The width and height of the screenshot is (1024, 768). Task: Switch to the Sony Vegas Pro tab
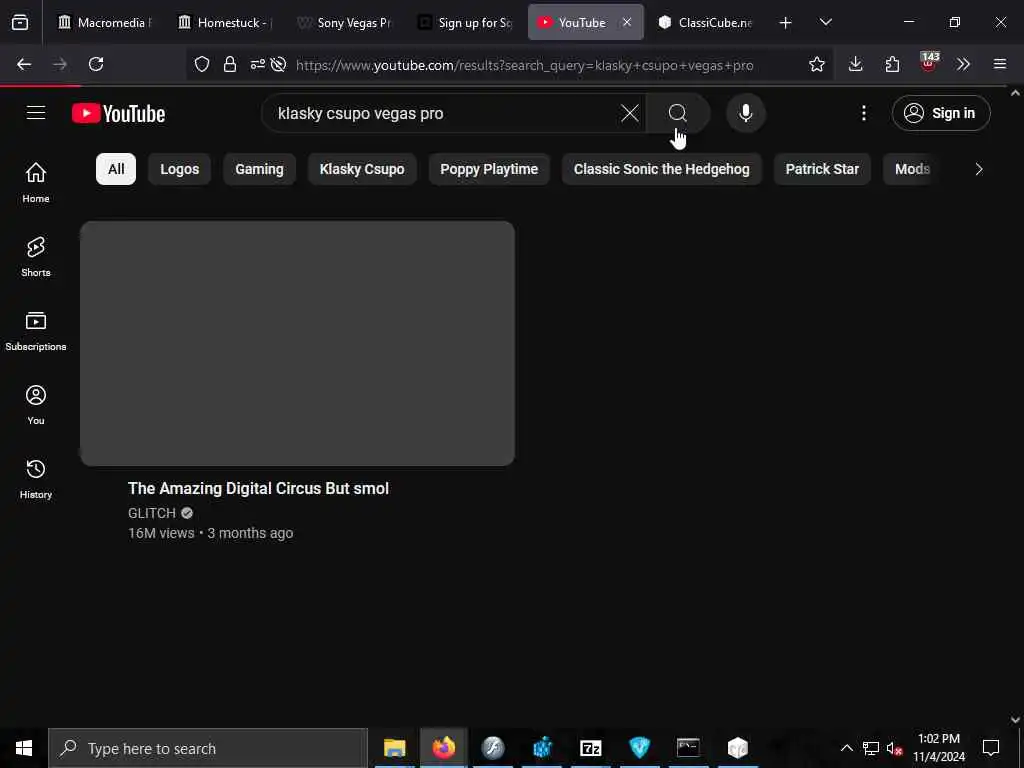pyautogui.click(x=343, y=22)
